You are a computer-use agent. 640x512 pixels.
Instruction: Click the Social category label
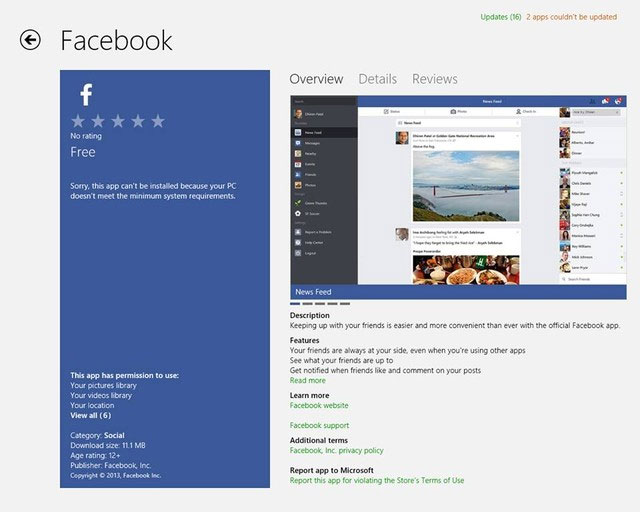(114, 435)
